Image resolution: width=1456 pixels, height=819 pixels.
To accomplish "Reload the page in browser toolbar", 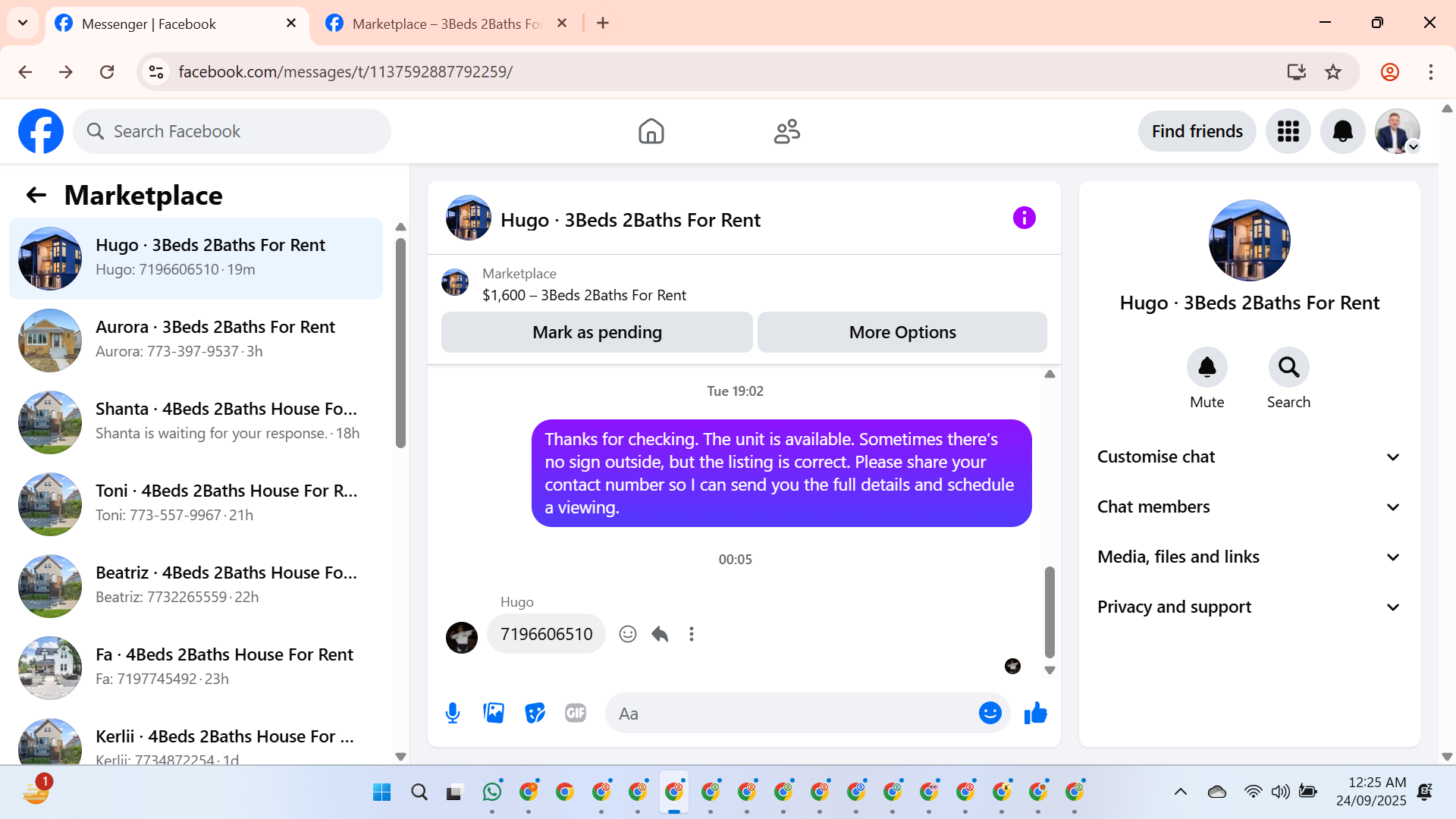I will [107, 72].
